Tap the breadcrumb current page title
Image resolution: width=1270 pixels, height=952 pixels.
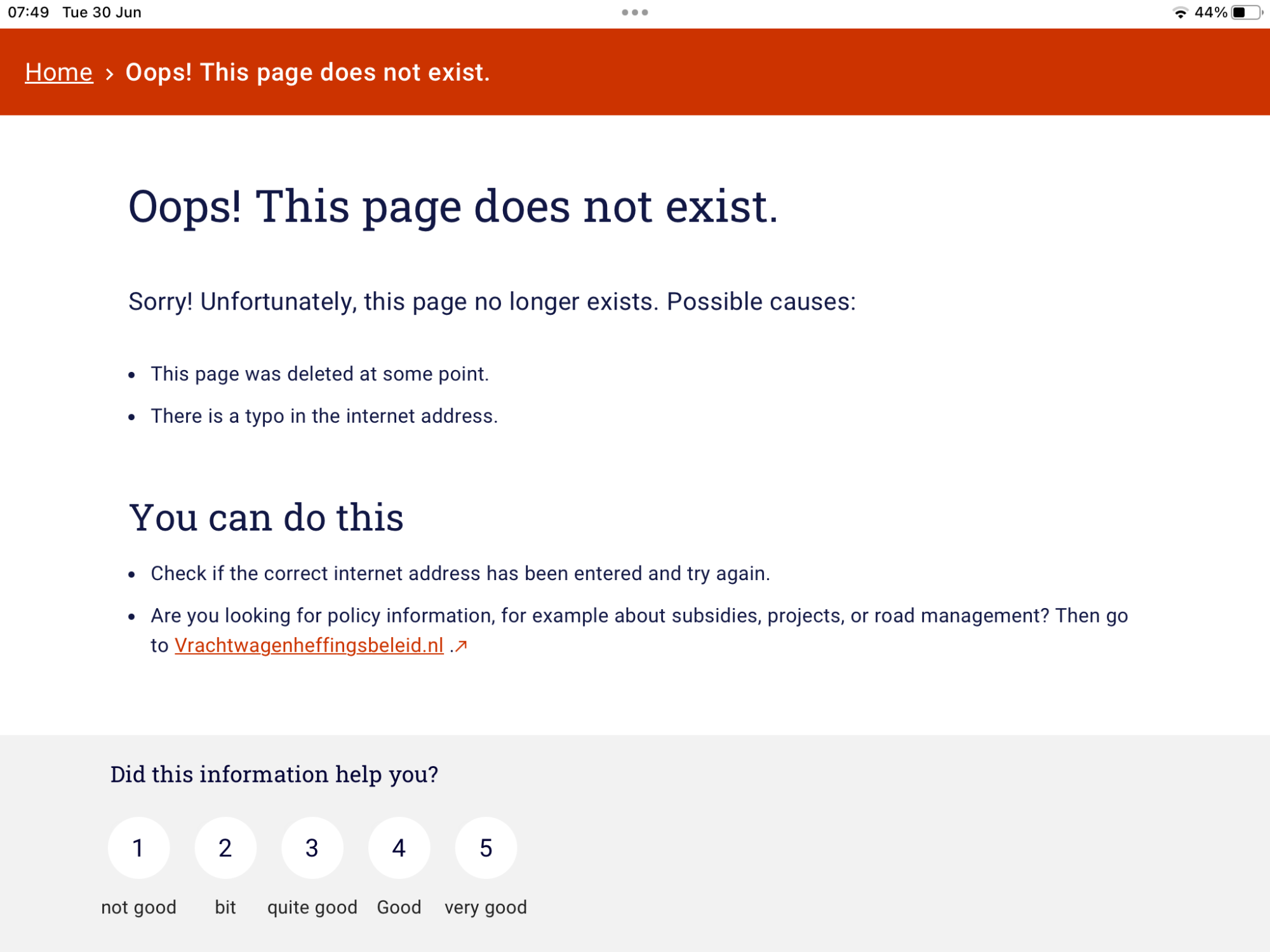coord(308,72)
